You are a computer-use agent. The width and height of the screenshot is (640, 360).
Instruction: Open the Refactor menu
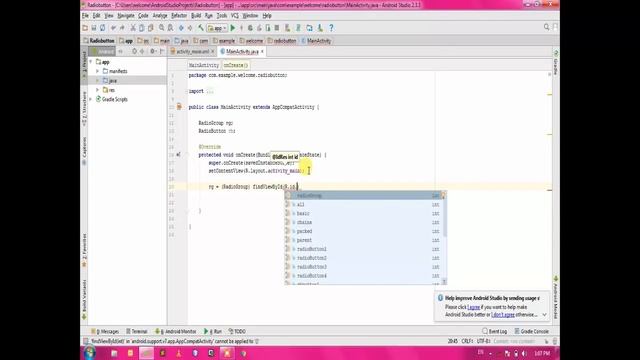coord(179,16)
